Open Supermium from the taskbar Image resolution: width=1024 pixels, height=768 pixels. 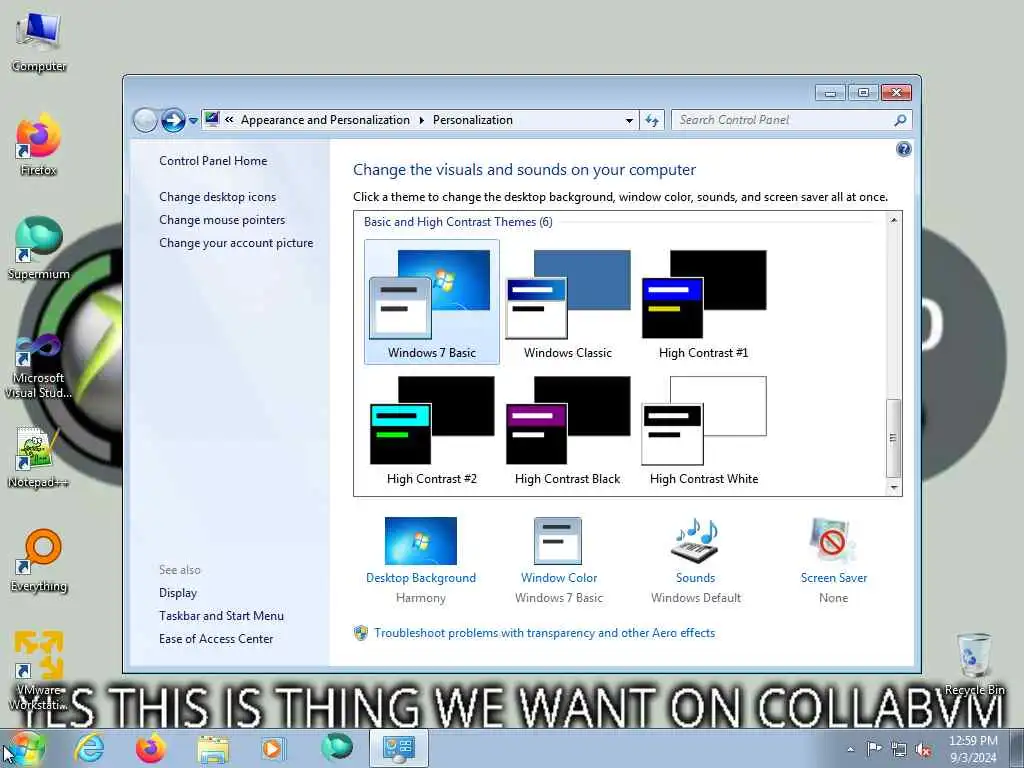pyautogui.click(x=336, y=748)
